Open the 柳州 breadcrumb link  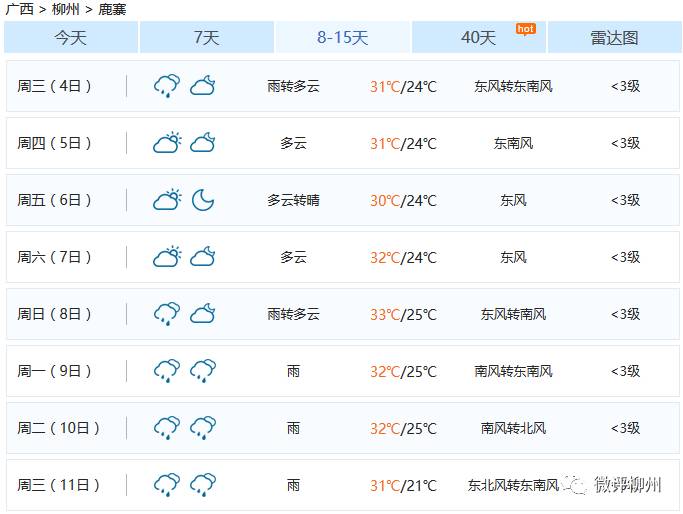66,9
